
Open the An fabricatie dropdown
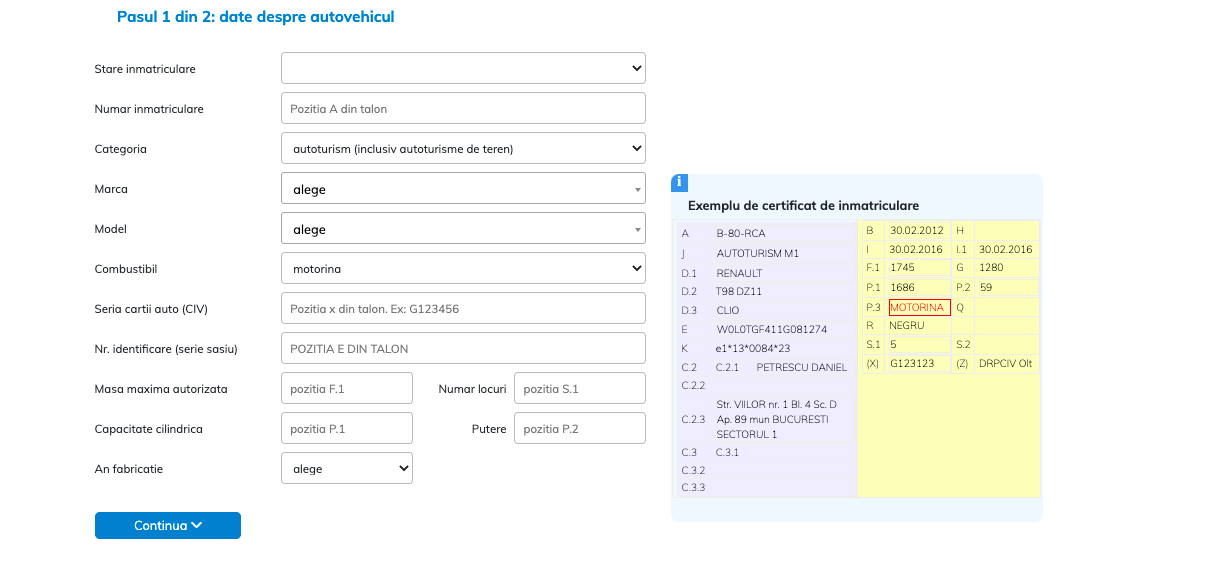tap(347, 468)
